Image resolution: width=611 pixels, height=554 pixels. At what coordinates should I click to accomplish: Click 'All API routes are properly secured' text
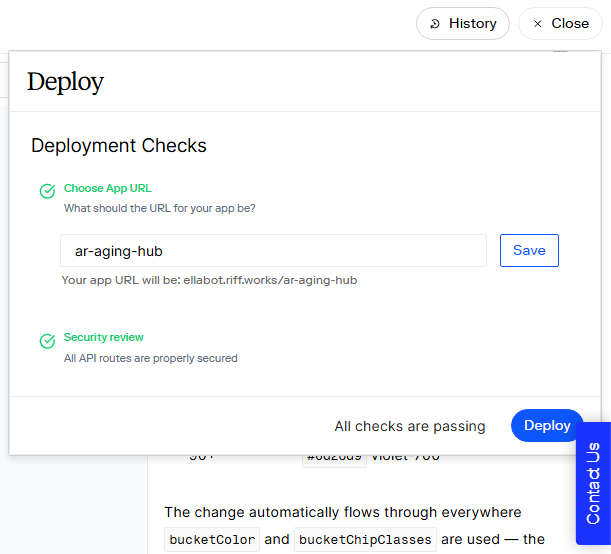[151, 358]
